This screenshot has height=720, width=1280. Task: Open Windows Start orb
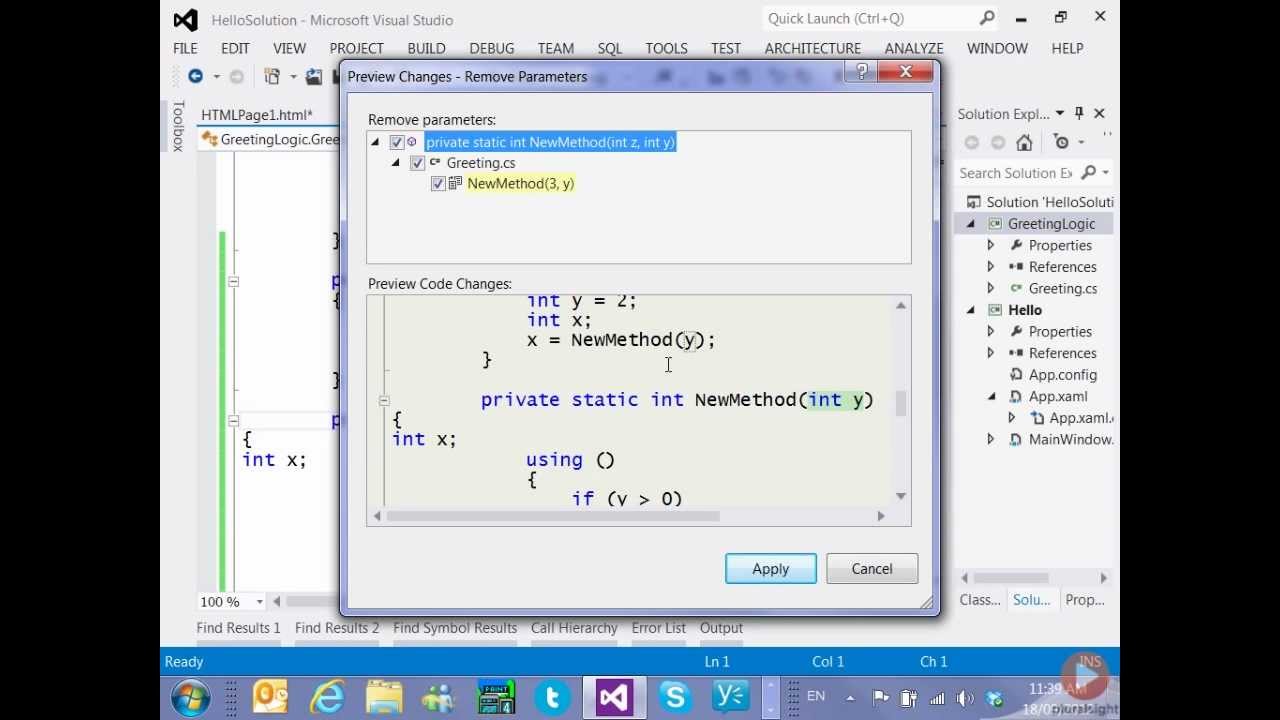(x=190, y=697)
